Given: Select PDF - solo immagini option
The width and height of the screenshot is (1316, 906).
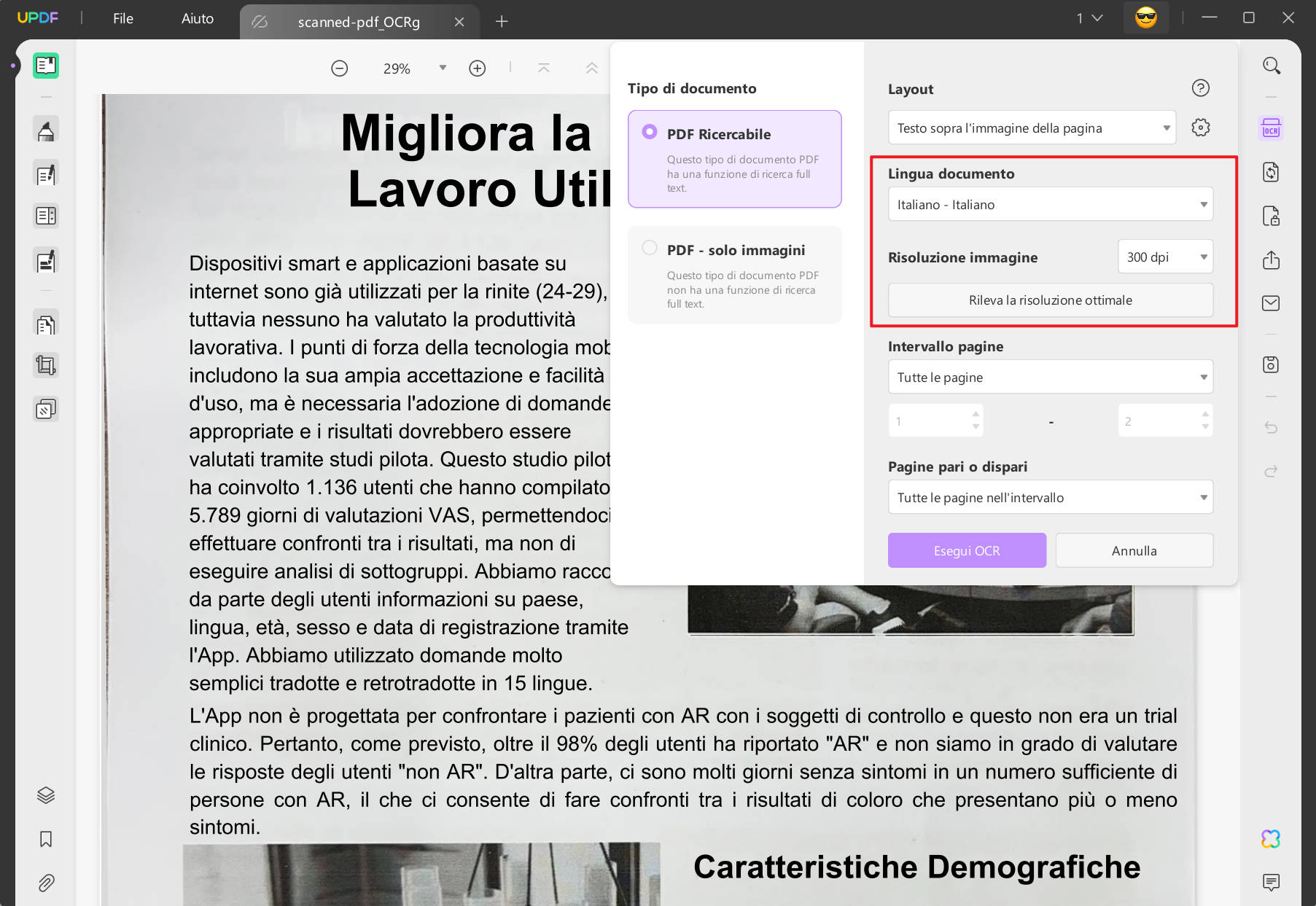Looking at the screenshot, I should click(x=735, y=275).
